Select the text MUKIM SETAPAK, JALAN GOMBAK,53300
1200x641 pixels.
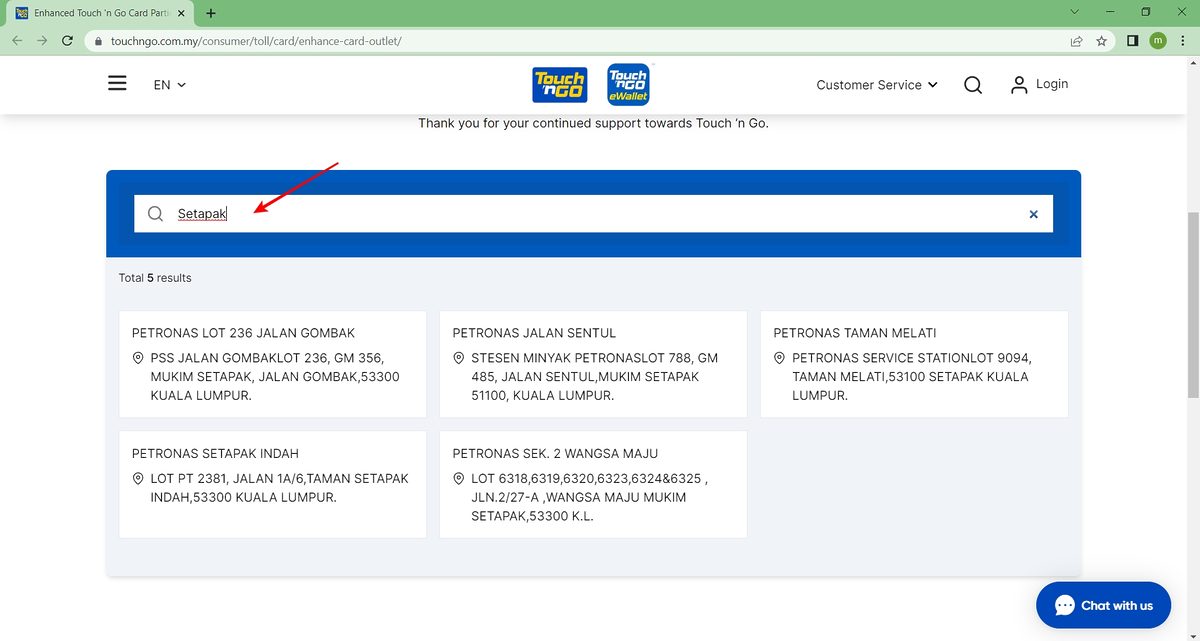coord(275,377)
